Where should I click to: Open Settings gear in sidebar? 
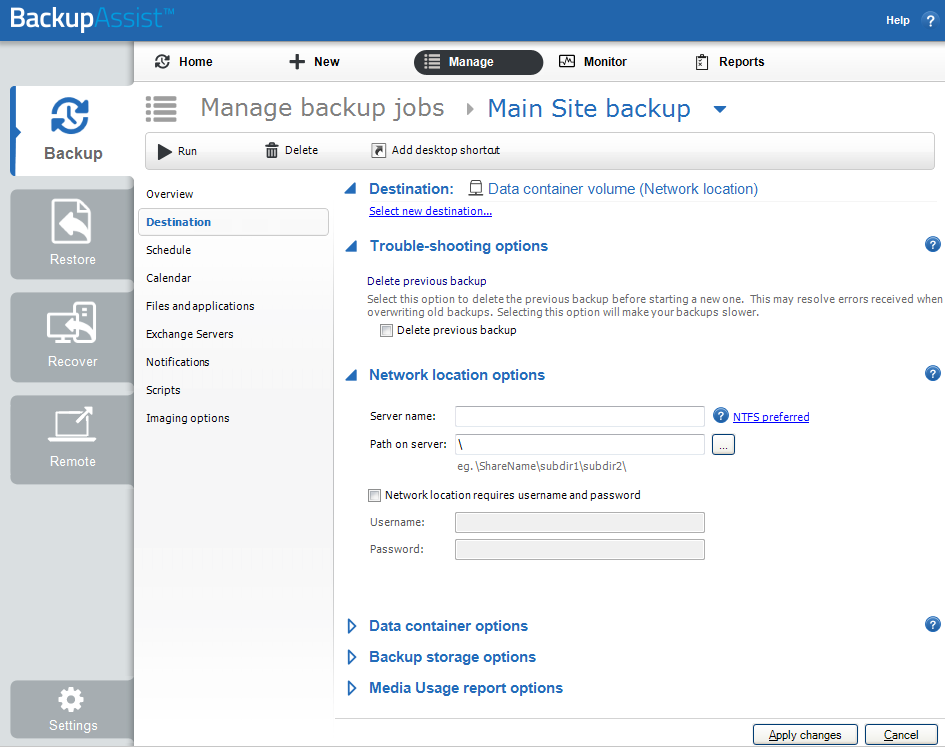pyautogui.click(x=72, y=709)
